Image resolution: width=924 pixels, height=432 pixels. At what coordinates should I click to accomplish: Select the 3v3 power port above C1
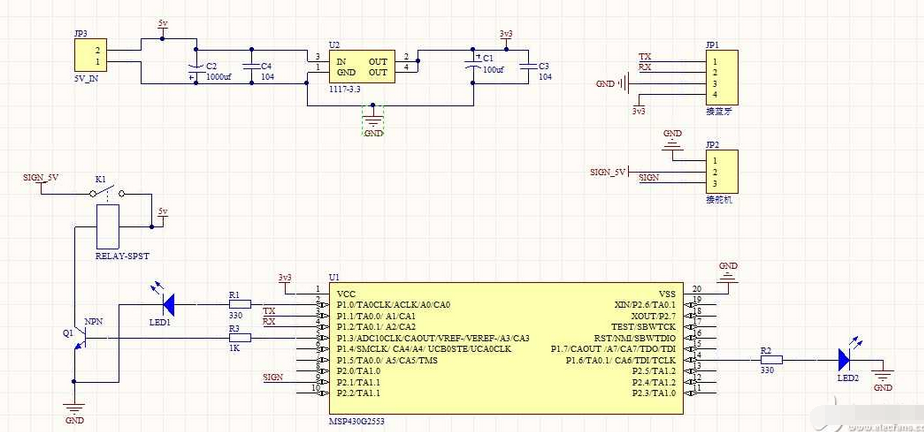(506, 40)
